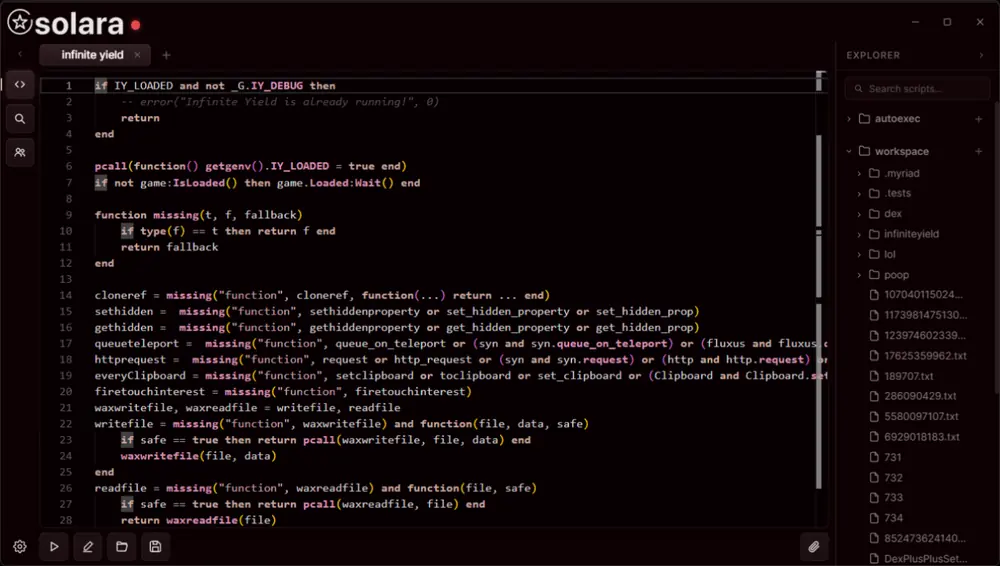
Task: Execute script with the play button
Action: point(54,547)
